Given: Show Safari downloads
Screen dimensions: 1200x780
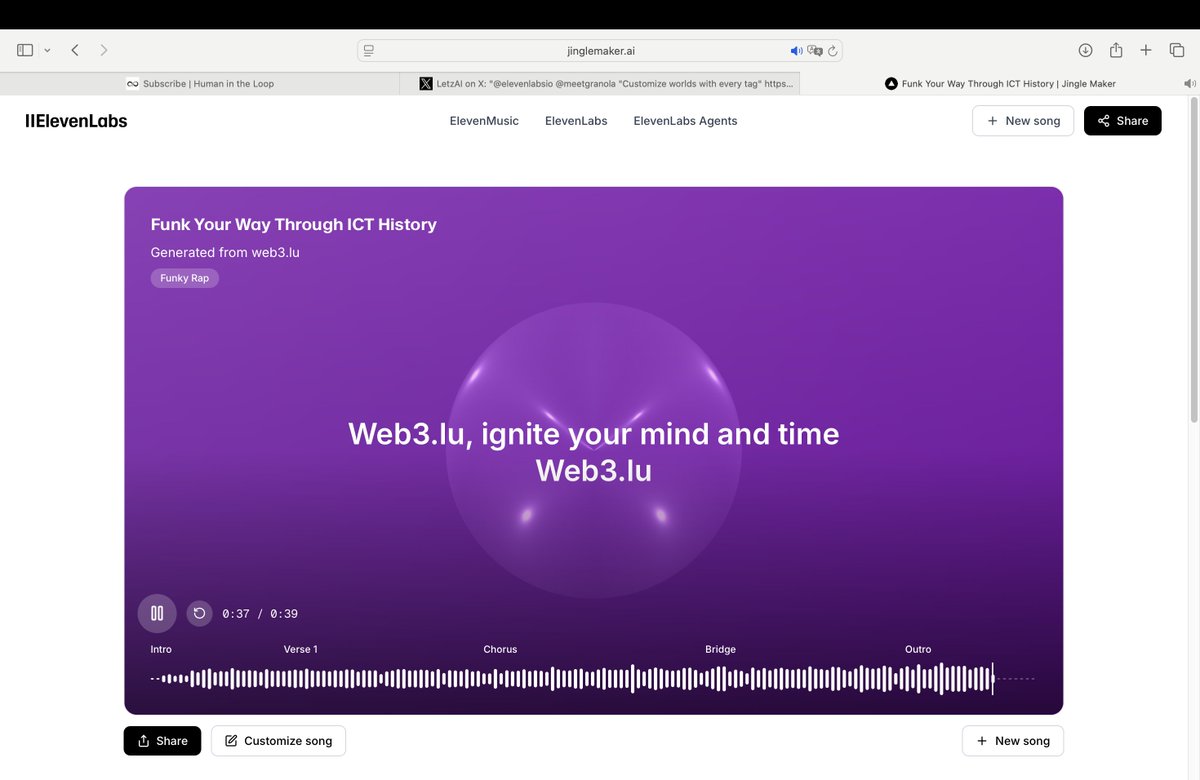Looking at the screenshot, I should coord(1085,50).
